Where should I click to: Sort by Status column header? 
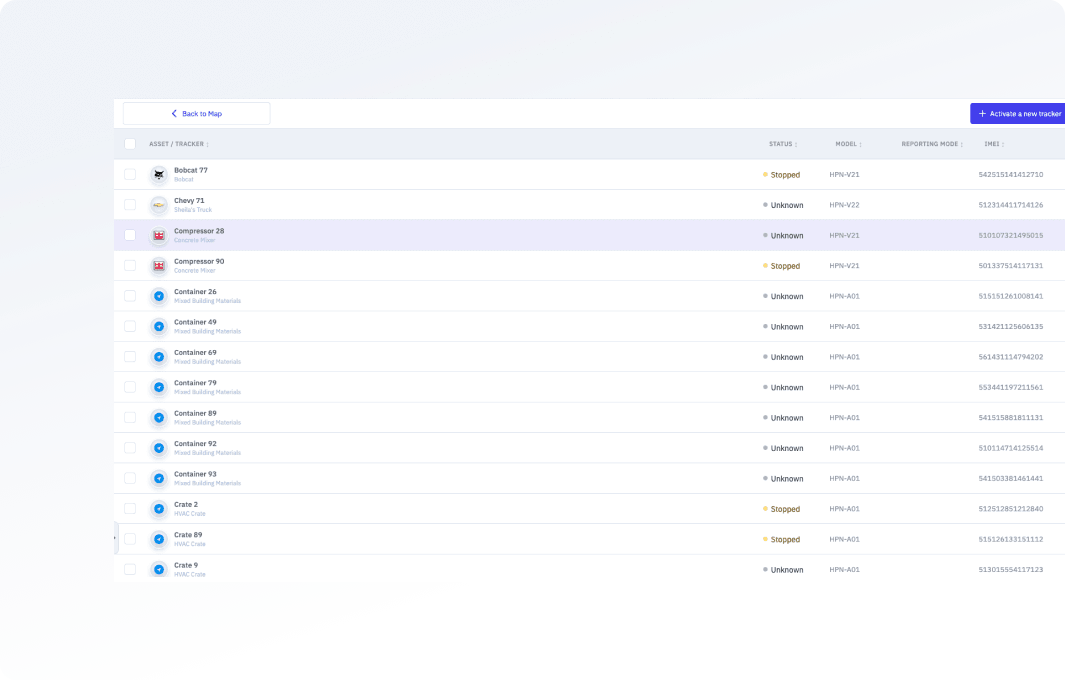783,144
